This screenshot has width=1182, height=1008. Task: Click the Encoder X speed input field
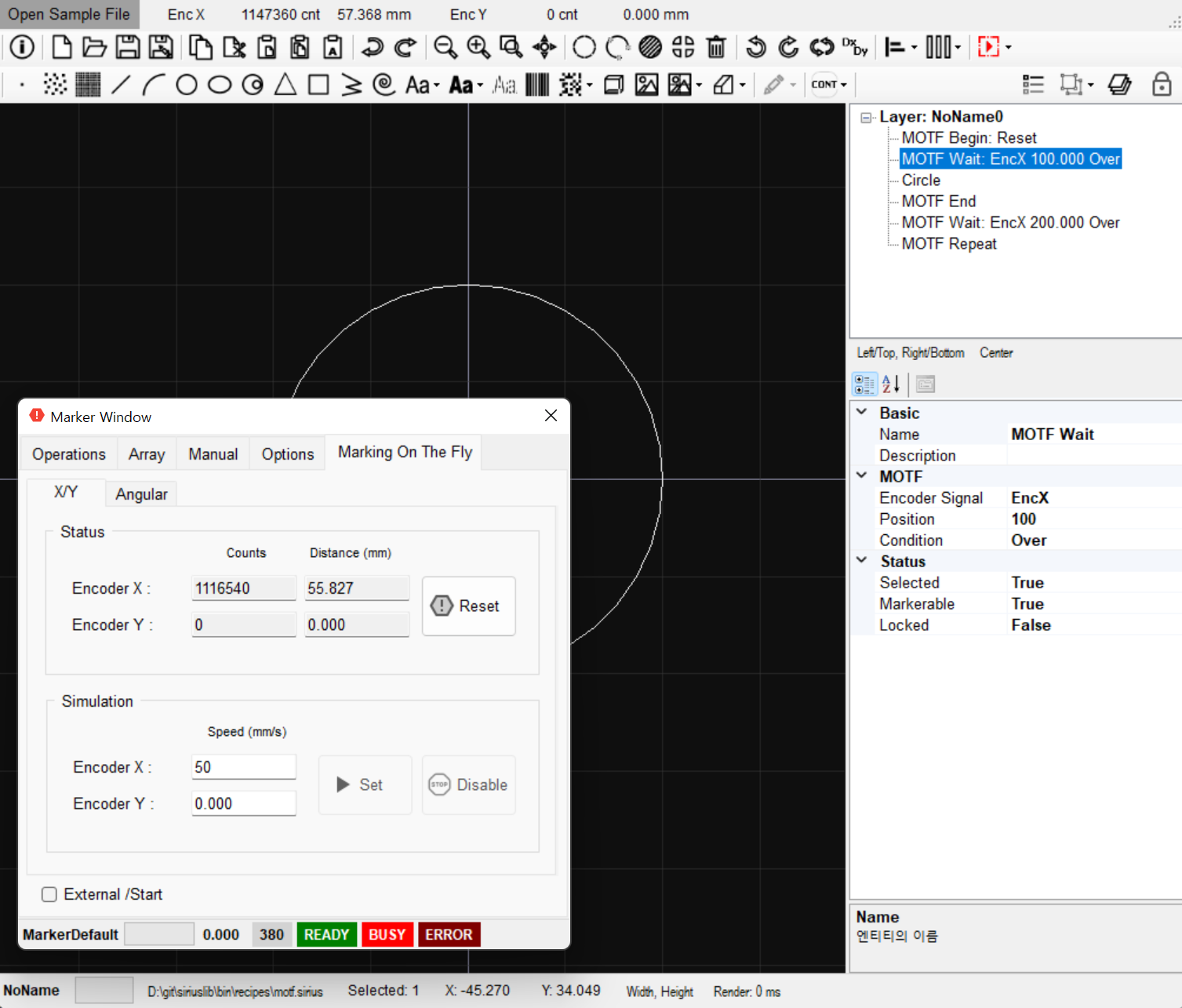click(x=243, y=767)
